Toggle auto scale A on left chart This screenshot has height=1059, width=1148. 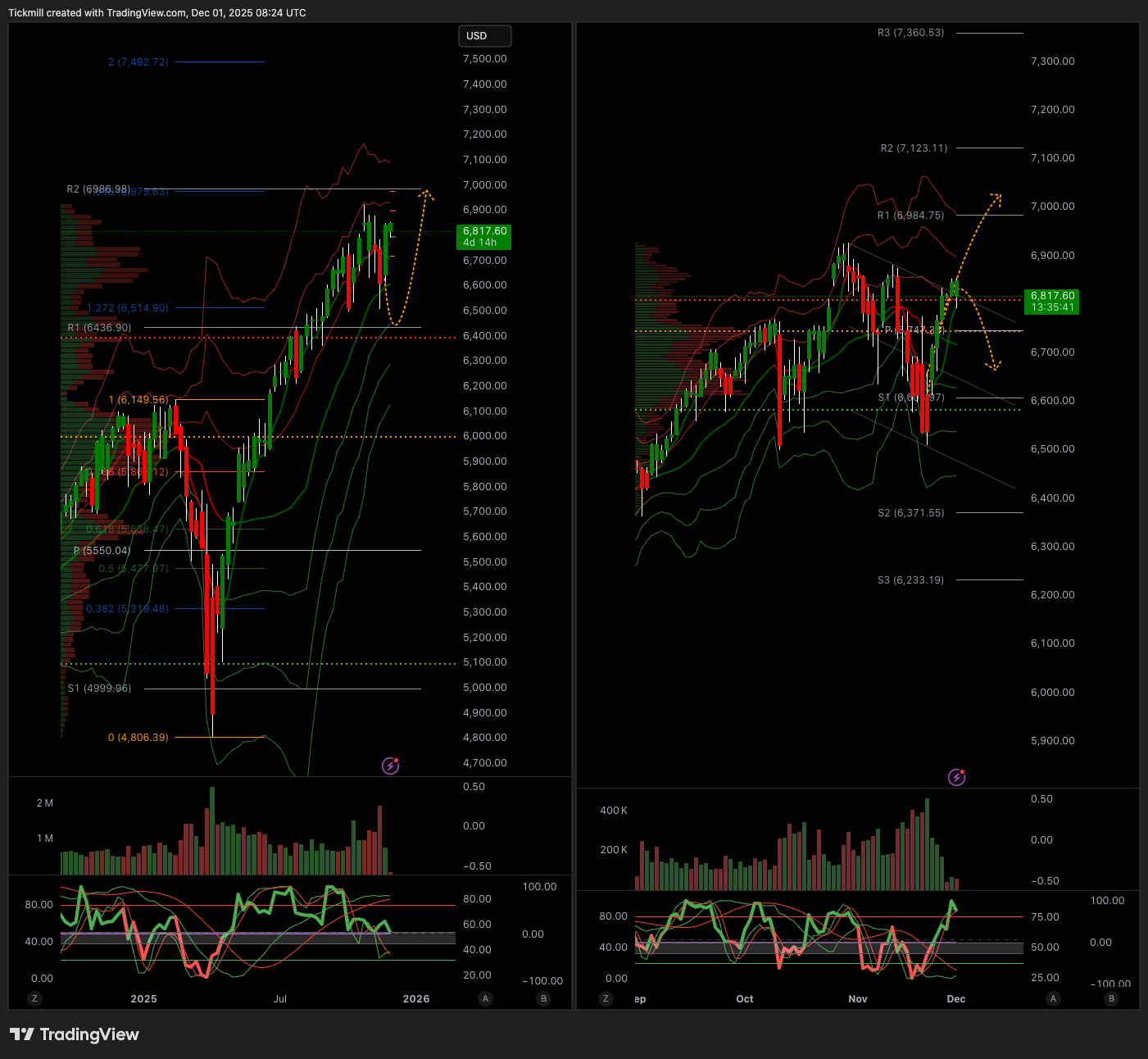coord(486,998)
